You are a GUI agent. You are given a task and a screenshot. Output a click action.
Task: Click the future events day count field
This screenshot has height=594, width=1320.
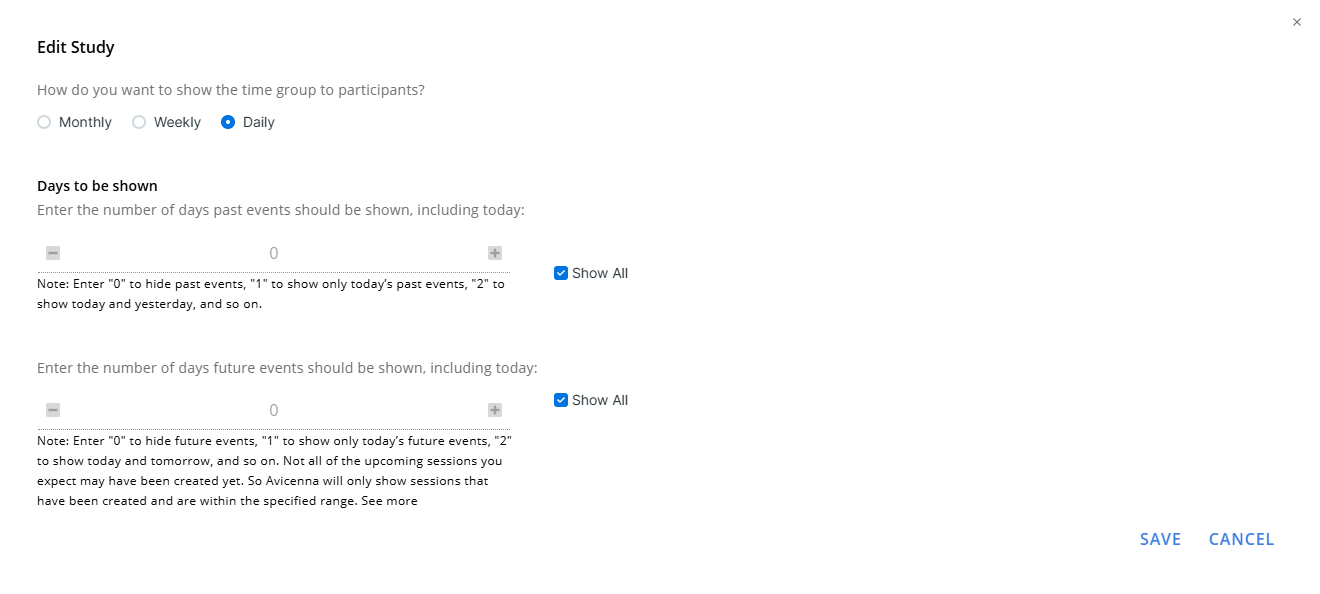tap(274, 410)
